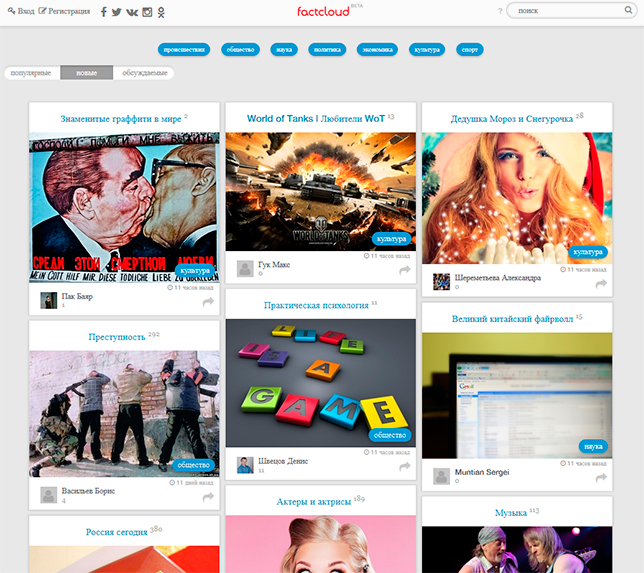Viewport: 644px width, 573px height.
Task: Open the Snow Maiden girl image
Action: tap(517, 198)
